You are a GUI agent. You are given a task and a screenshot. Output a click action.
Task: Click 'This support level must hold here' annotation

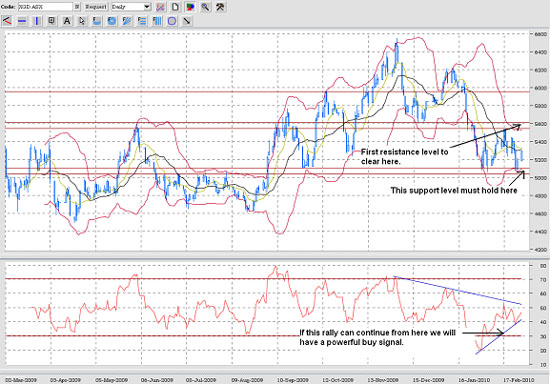point(454,190)
